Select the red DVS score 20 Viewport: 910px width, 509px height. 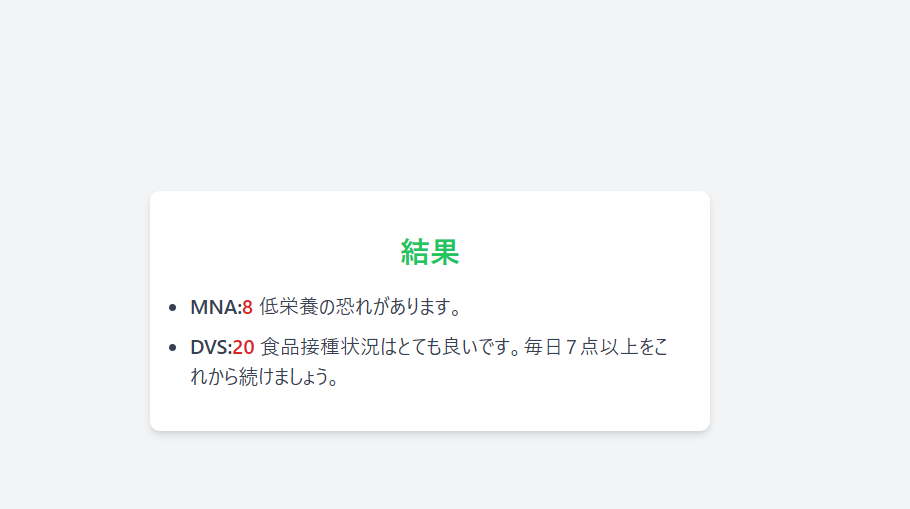pyautogui.click(x=243, y=347)
